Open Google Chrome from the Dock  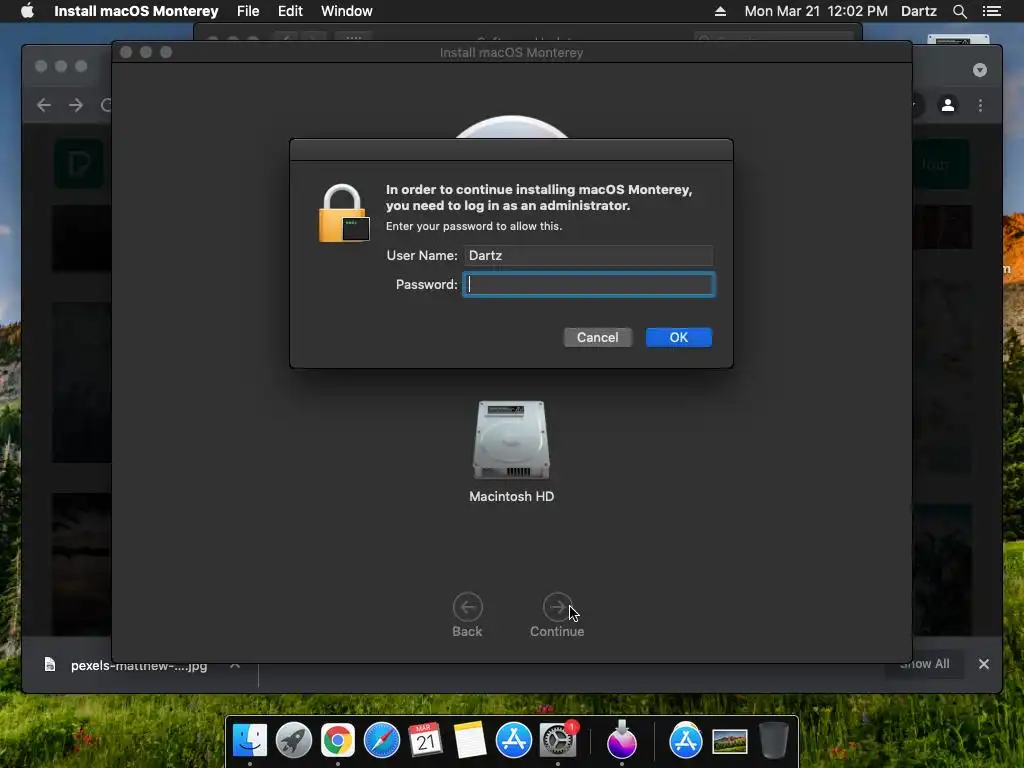tap(338, 741)
